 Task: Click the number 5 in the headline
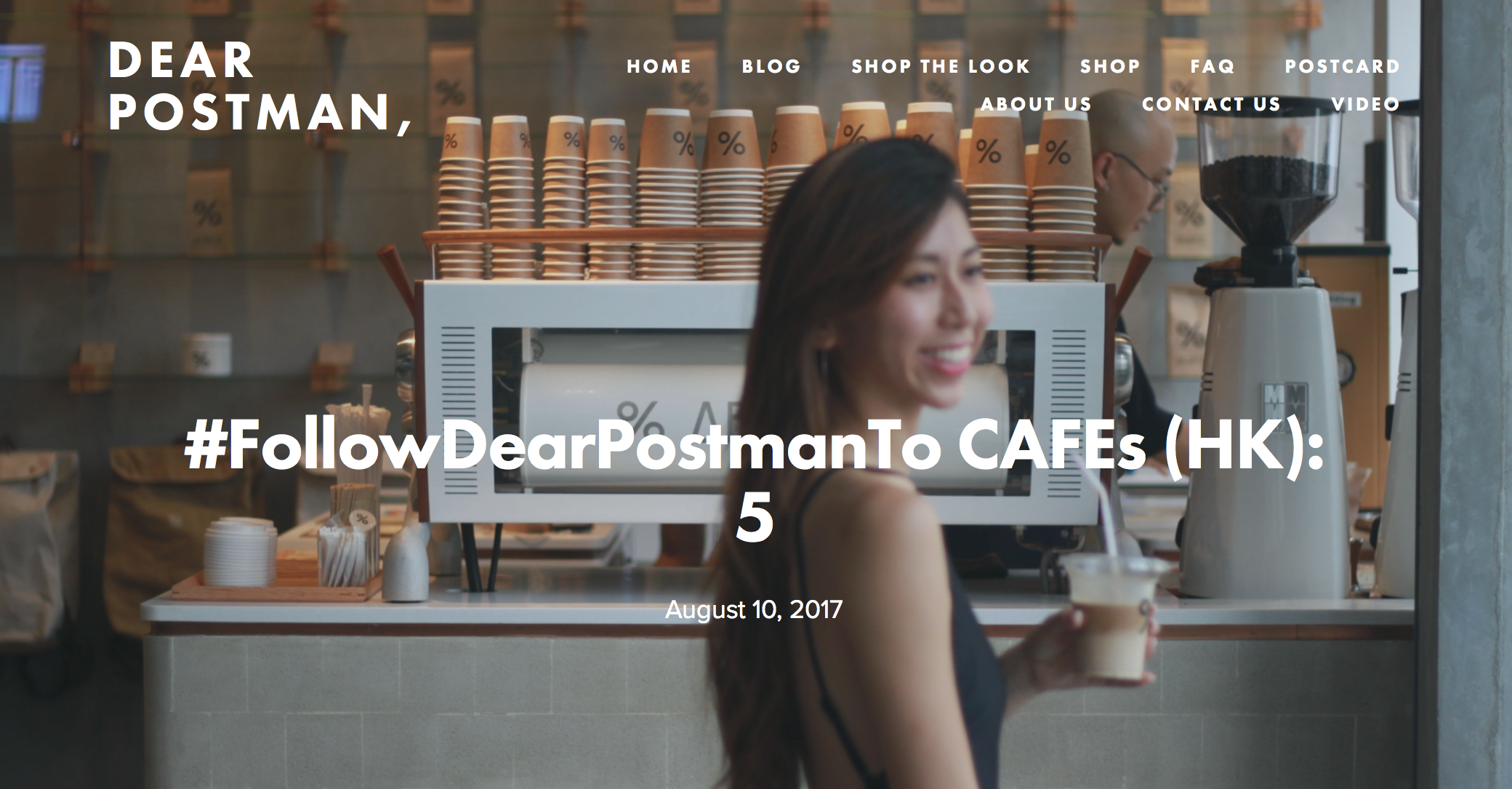[754, 520]
